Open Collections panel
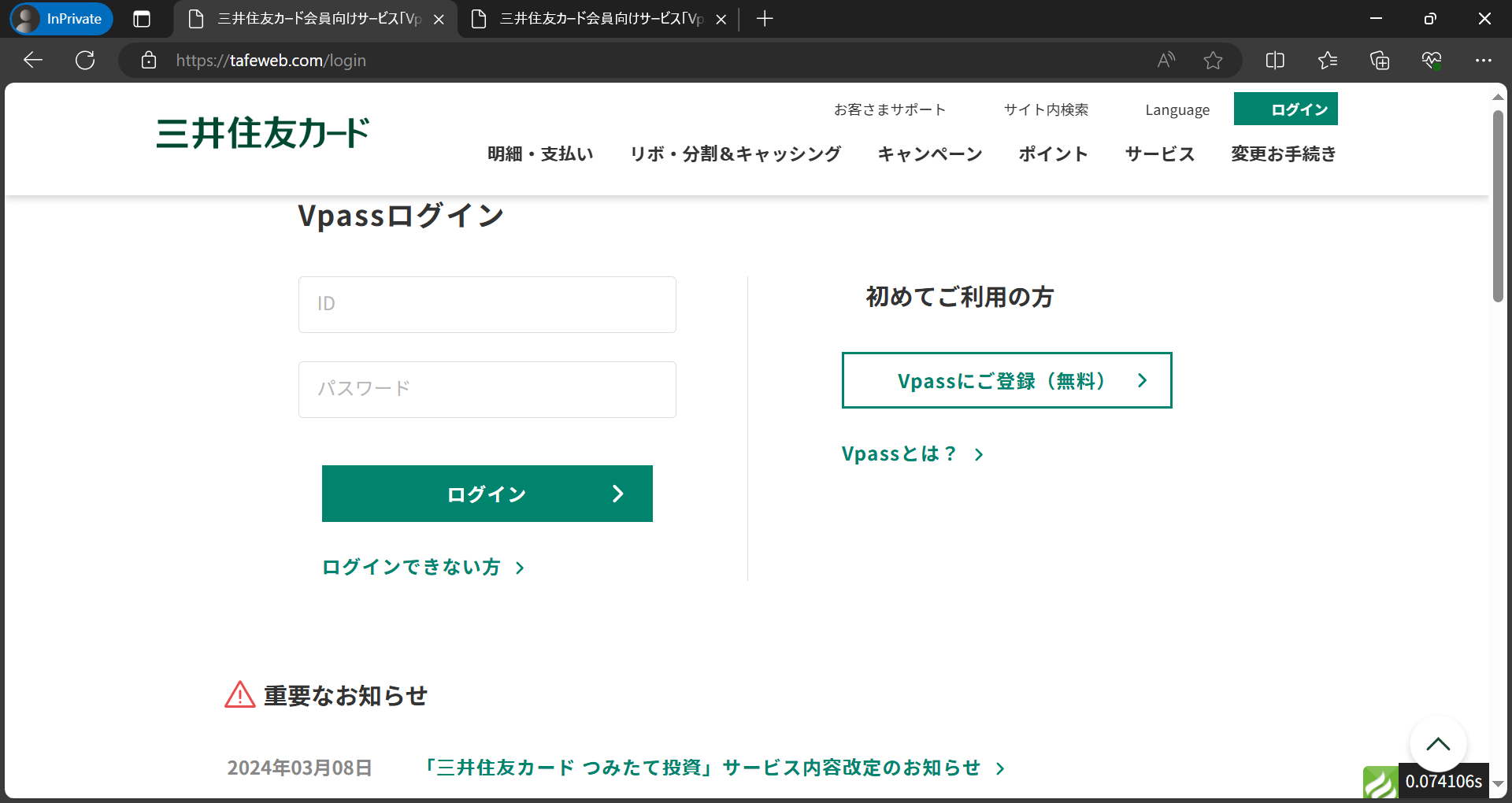The width and height of the screenshot is (1512, 803). coord(1380,60)
